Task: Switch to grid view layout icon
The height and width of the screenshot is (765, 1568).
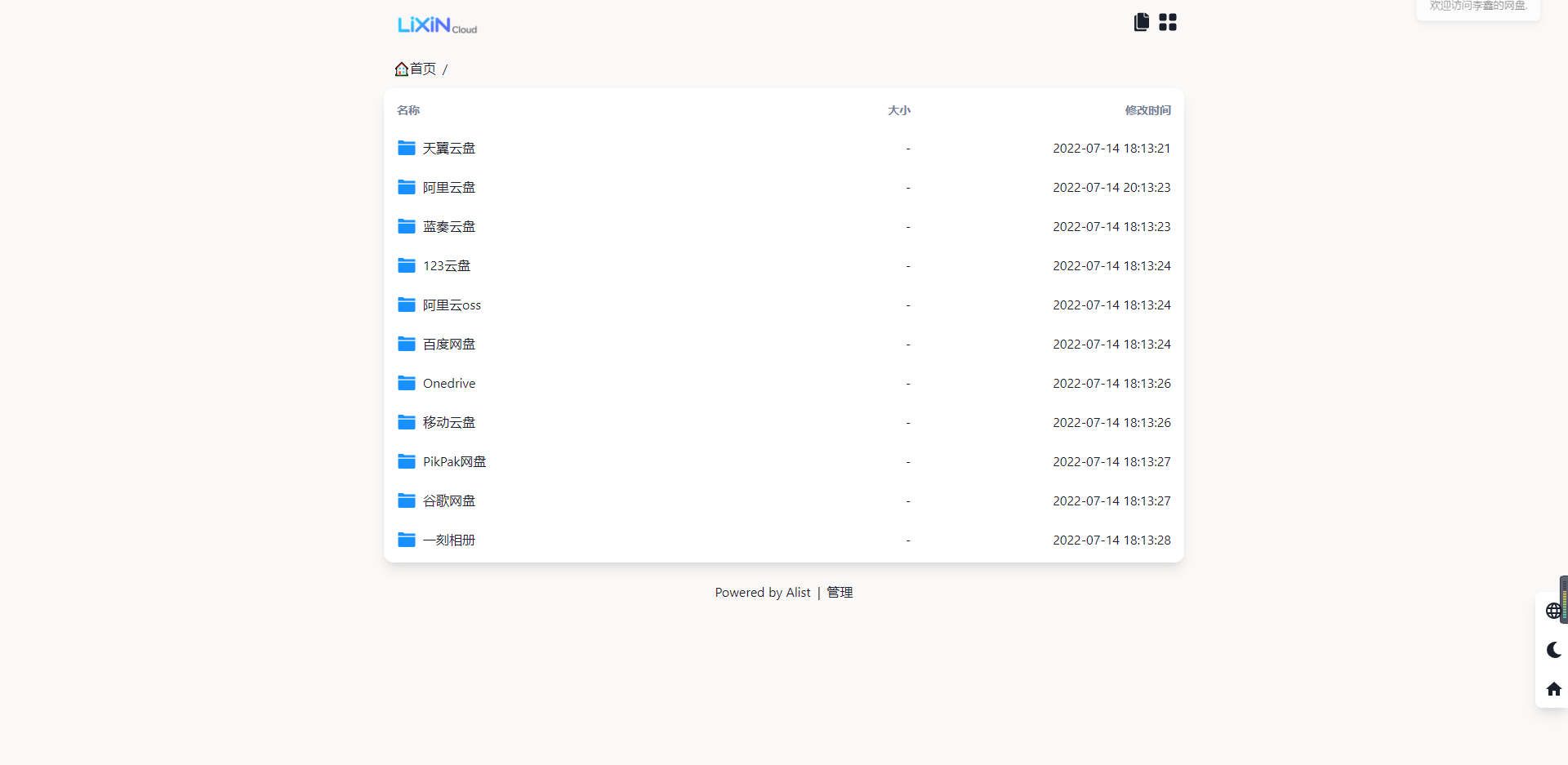Action: pos(1168,22)
